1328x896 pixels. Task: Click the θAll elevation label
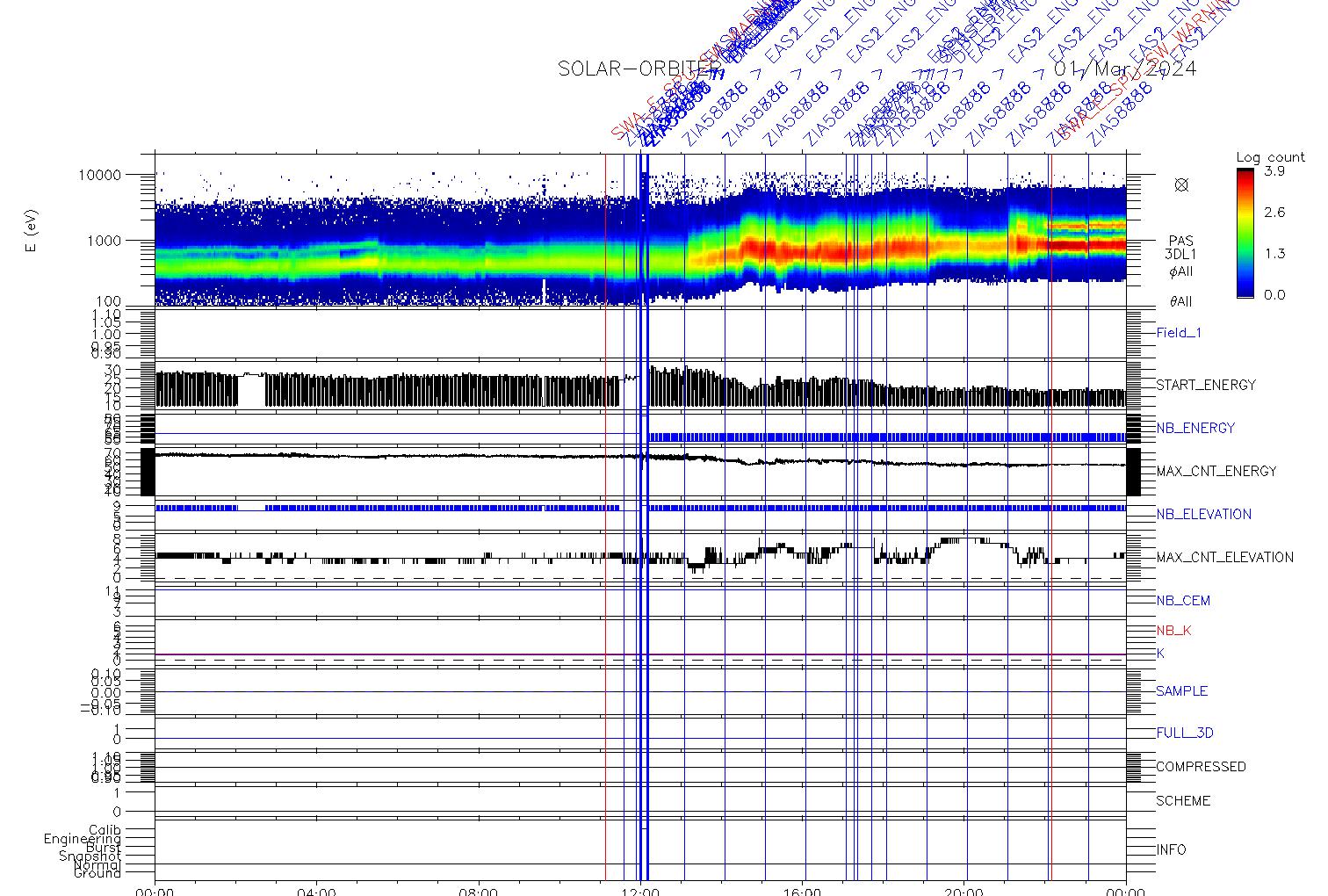tap(1180, 301)
